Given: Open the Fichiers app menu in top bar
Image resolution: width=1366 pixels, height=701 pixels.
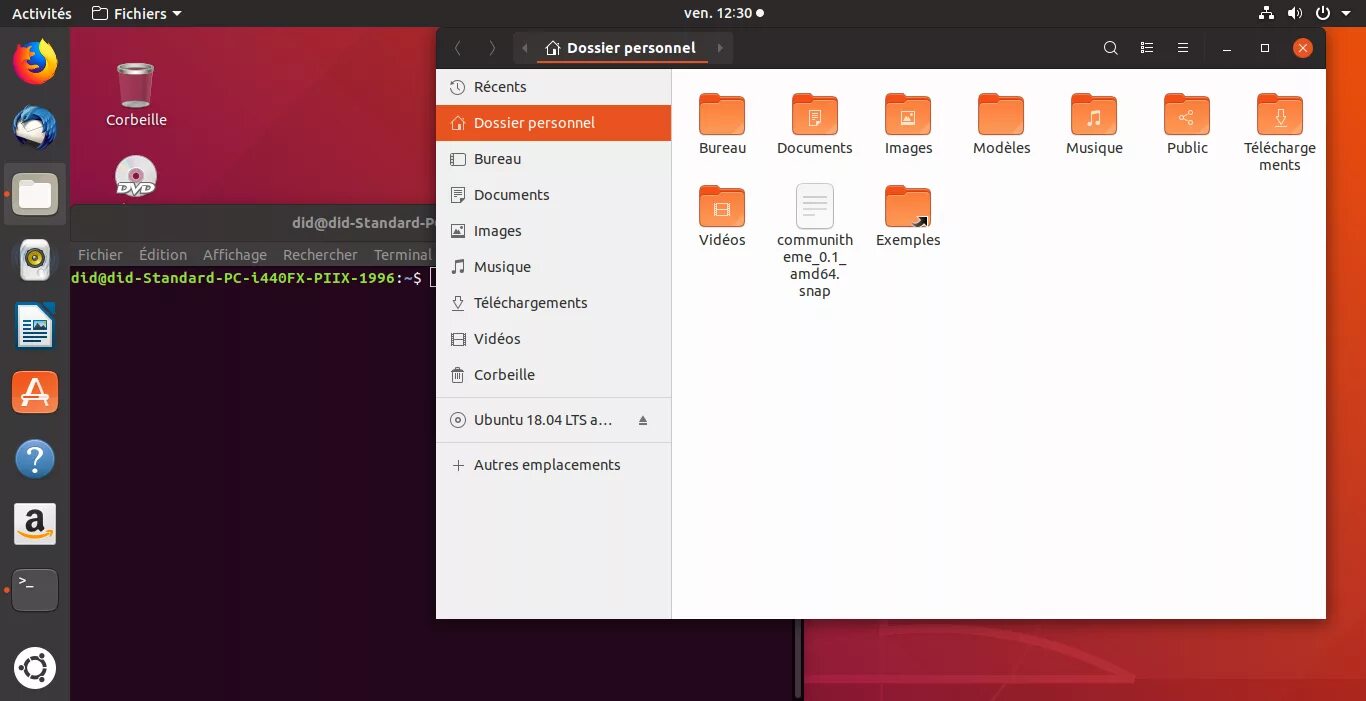Looking at the screenshot, I should click(136, 13).
